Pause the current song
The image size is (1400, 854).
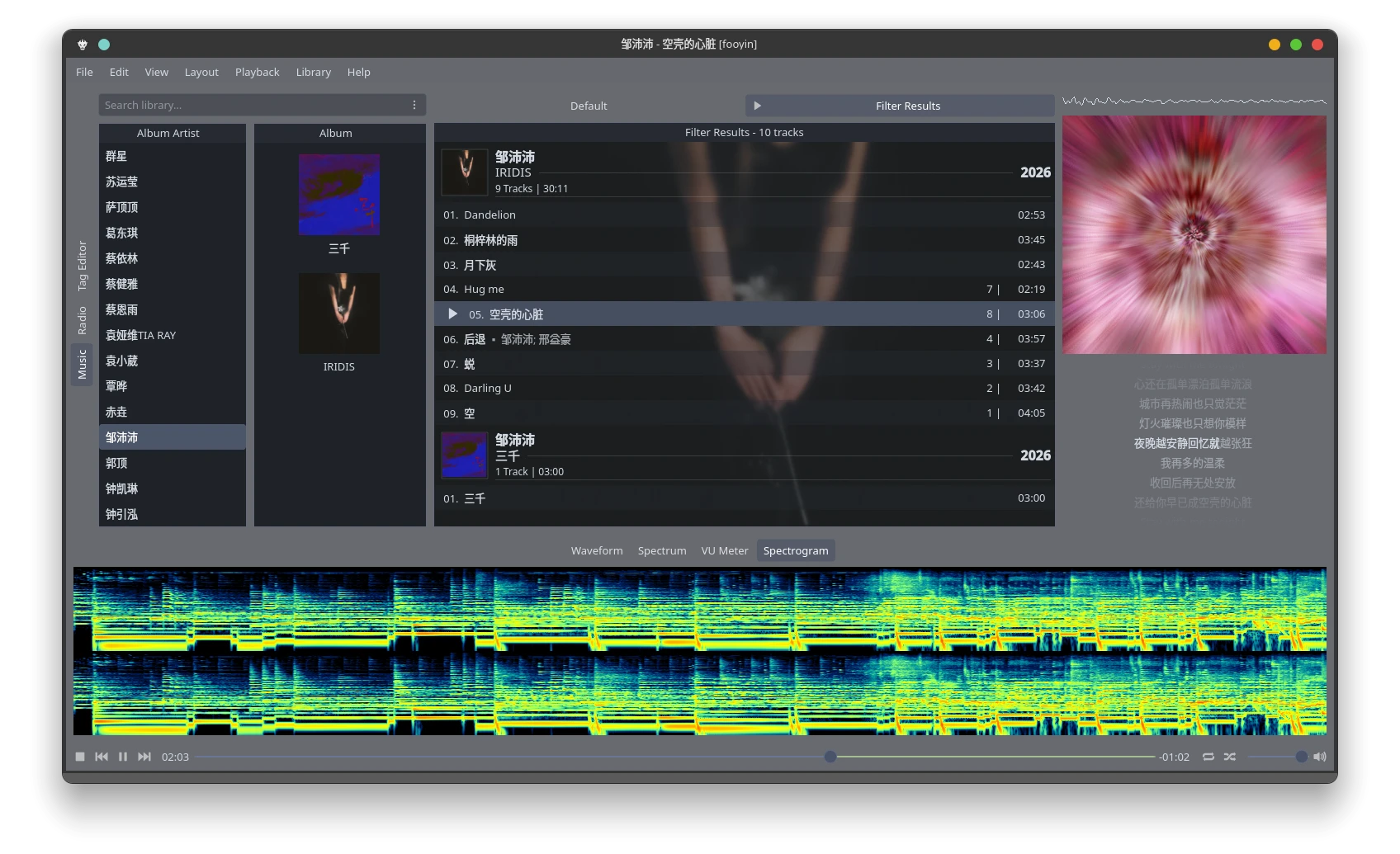(123, 757)
